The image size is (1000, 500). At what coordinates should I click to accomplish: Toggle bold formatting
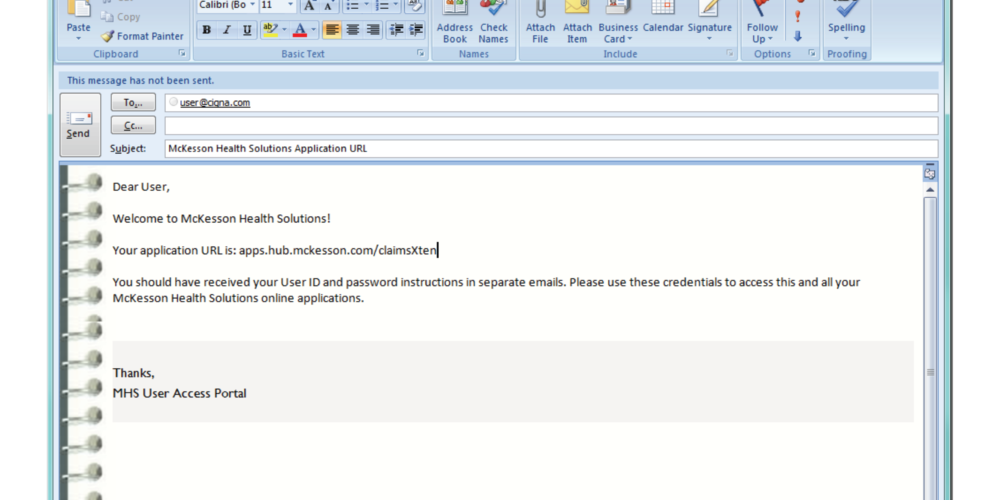click(206, 30)
